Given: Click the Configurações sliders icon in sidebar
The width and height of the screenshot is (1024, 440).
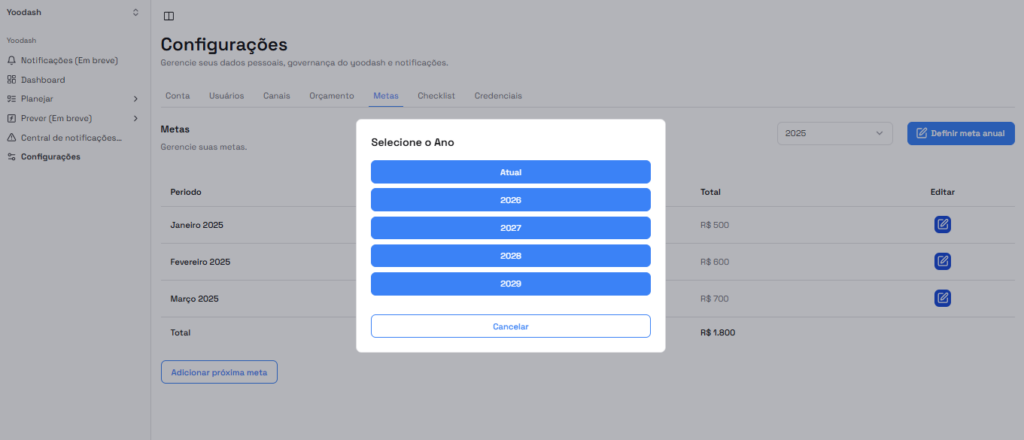Looking at the screenshot, I should pos(12,157).
